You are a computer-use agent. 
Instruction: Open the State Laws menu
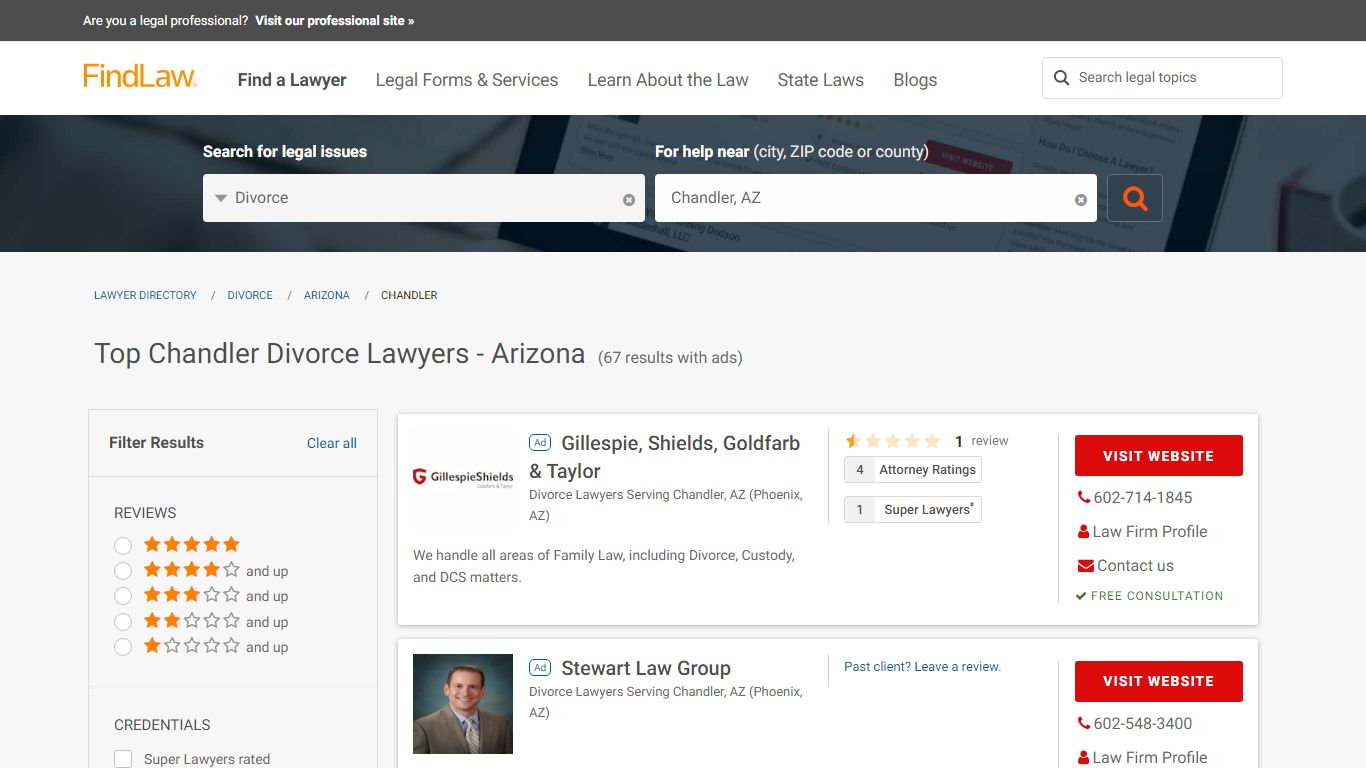[821, 80]
